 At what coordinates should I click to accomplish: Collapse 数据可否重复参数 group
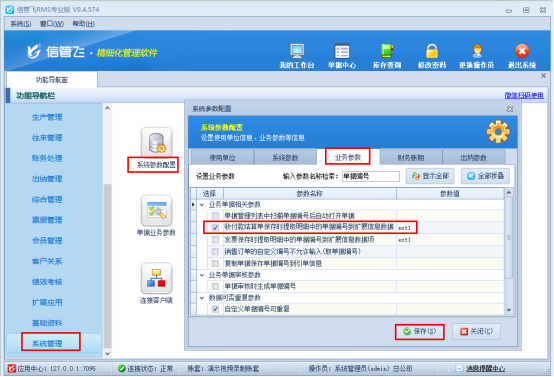202,298
